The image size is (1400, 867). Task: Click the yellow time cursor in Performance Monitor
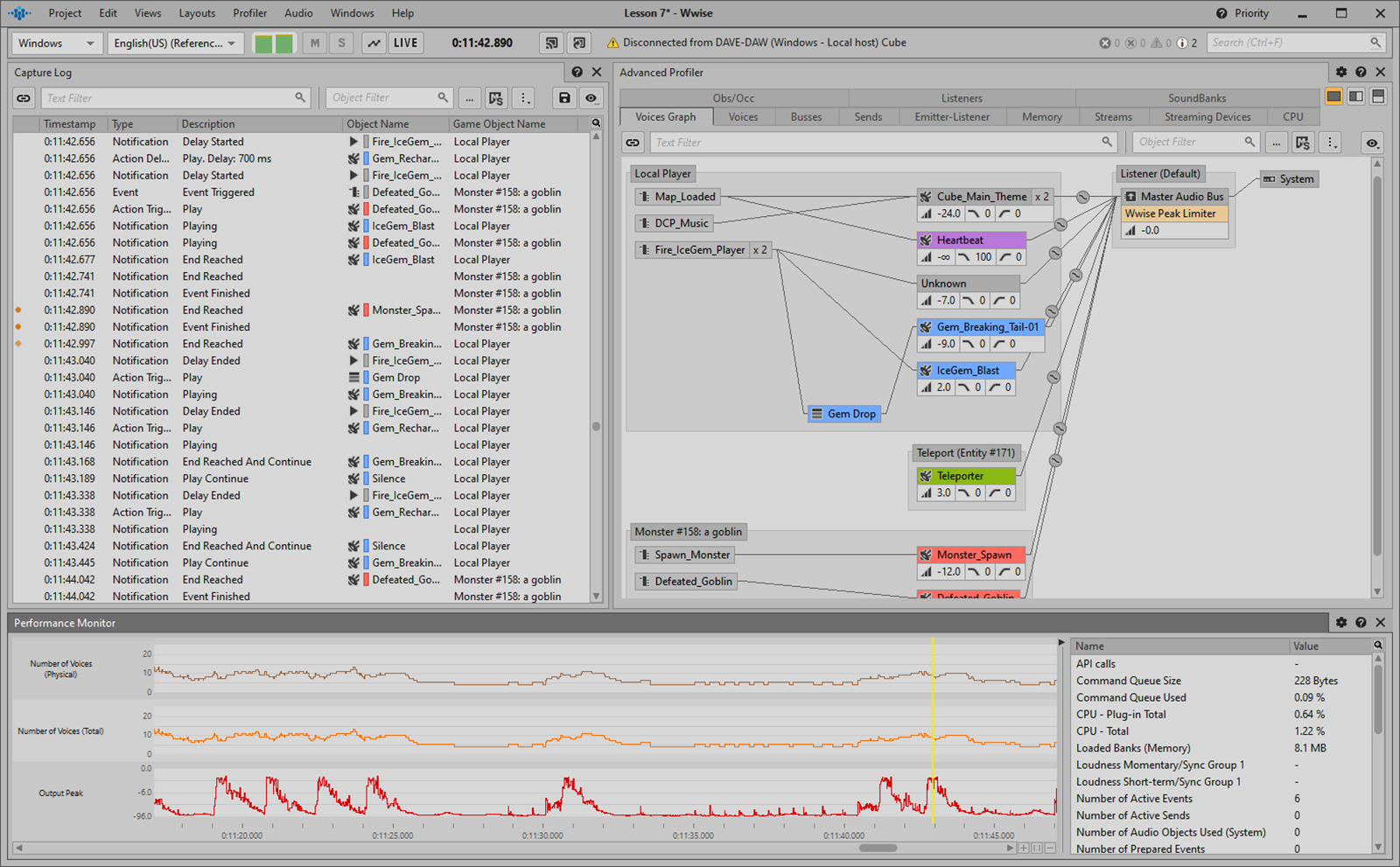point(934,731)
